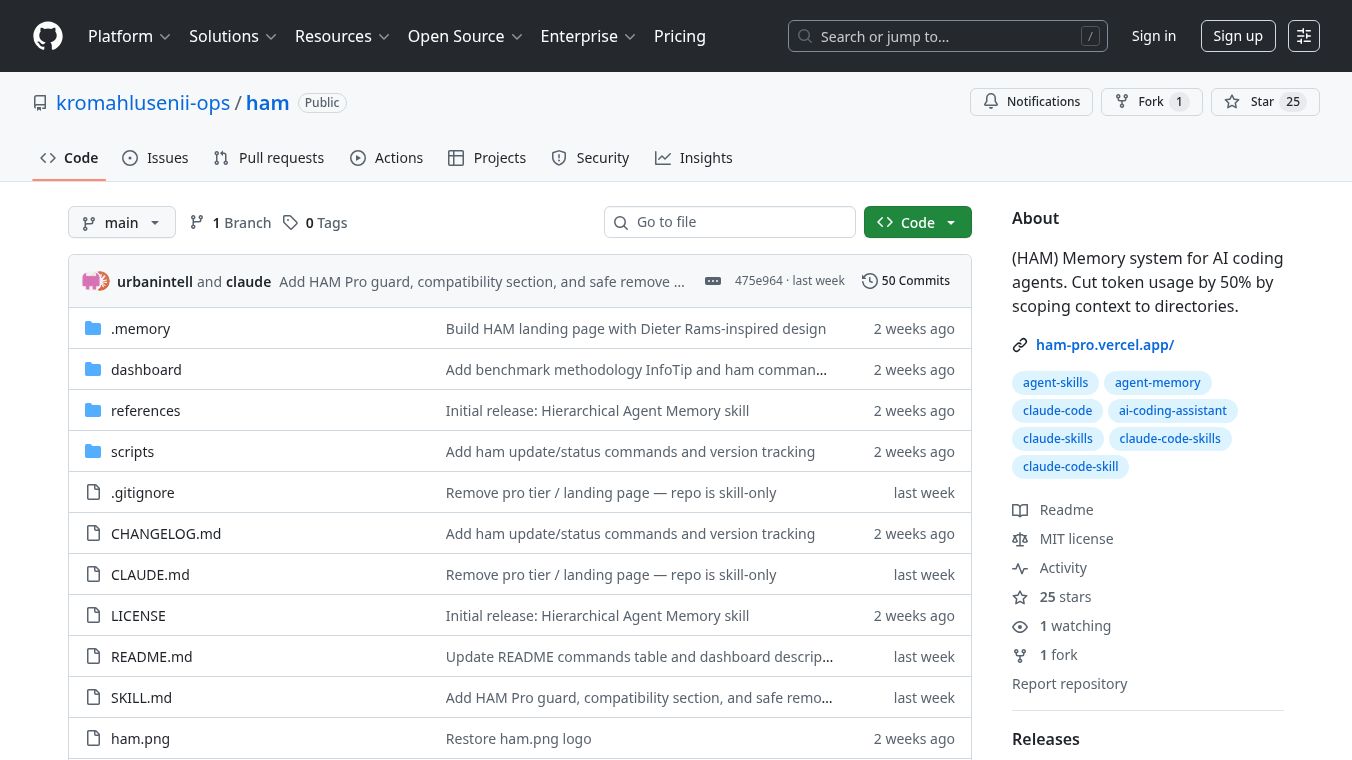1352x760 pixels.
Task: Open the Pull requests tab
Action: pyautogui.click(x=269, y=158)
